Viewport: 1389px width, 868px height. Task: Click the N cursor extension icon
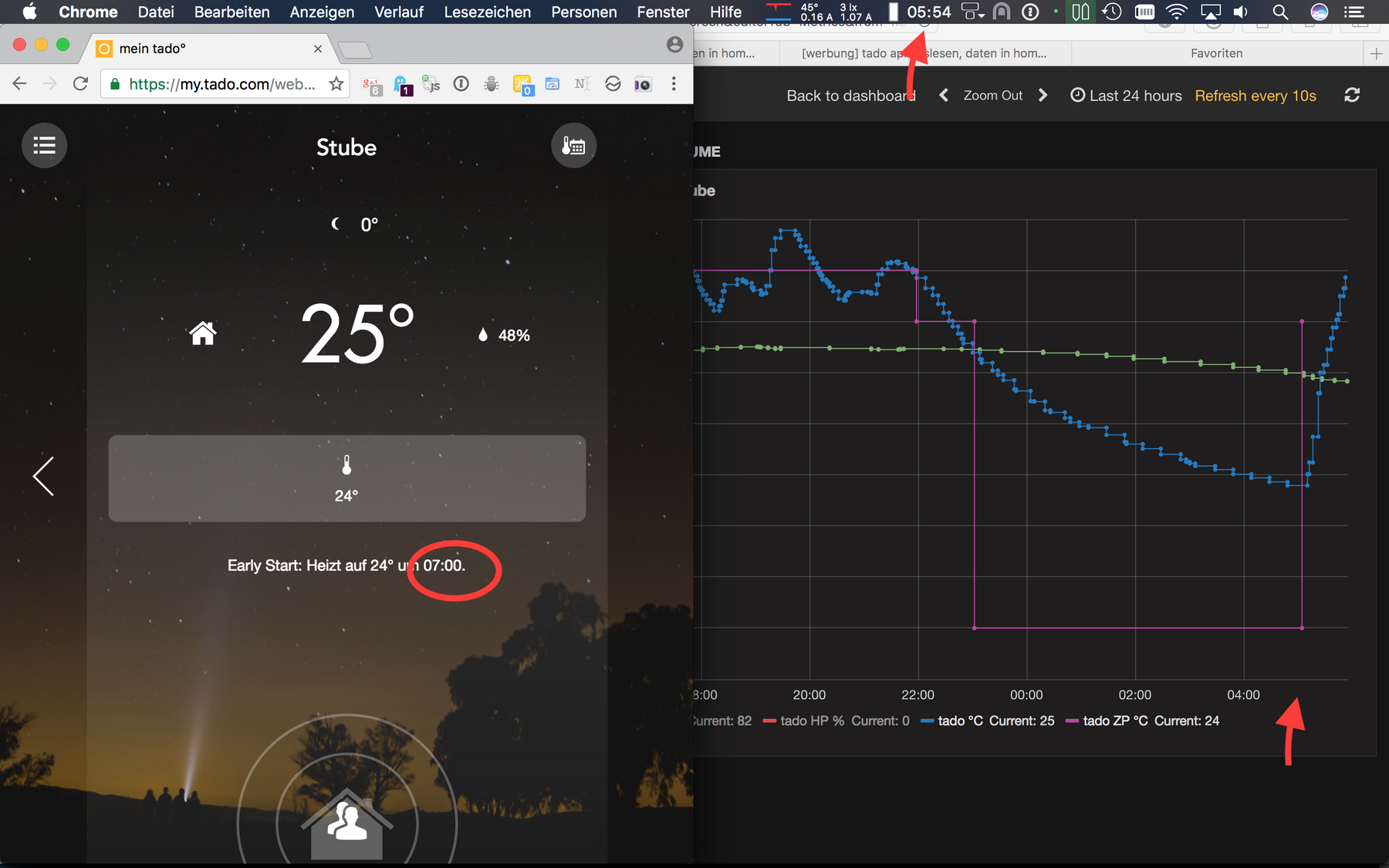tap(582, 83)
